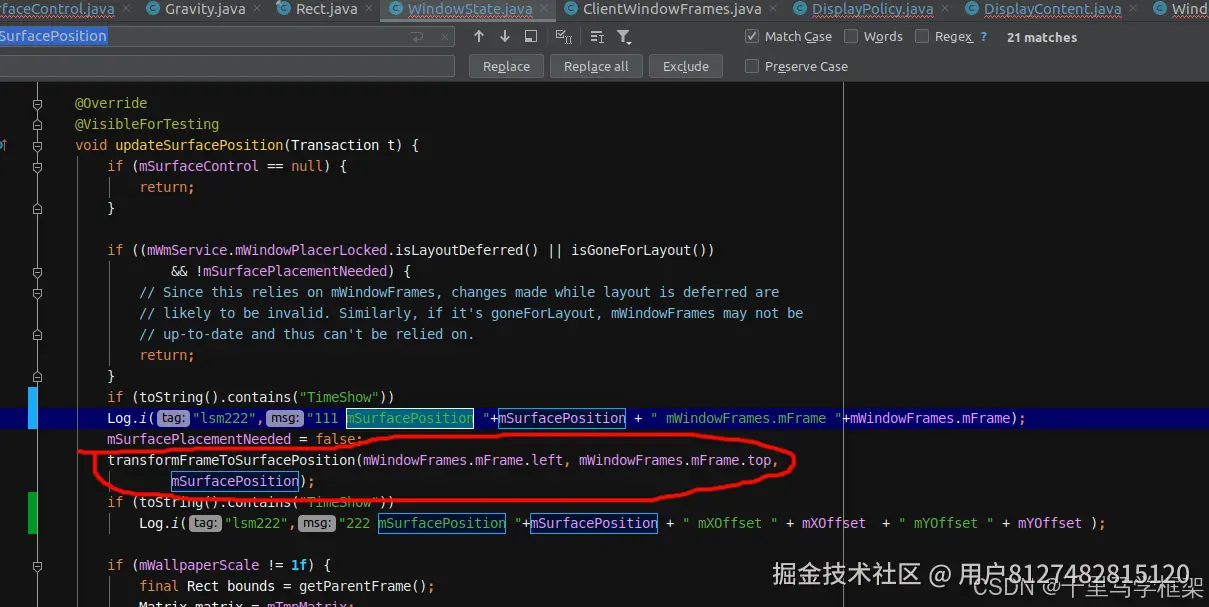Collapse the updateSurfacePosition method fold marker
Screen dimensions: 1209x607
(x=37, y=145)
